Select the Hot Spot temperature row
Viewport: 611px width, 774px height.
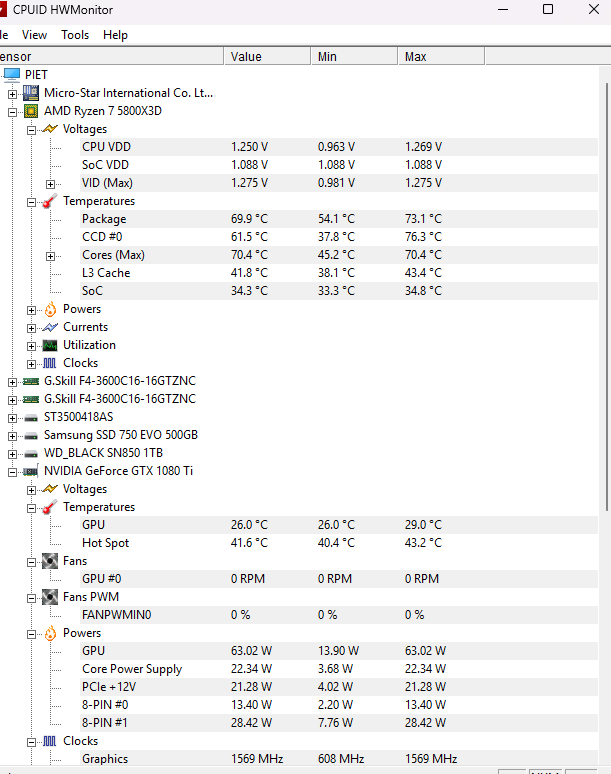coord(339,543)
